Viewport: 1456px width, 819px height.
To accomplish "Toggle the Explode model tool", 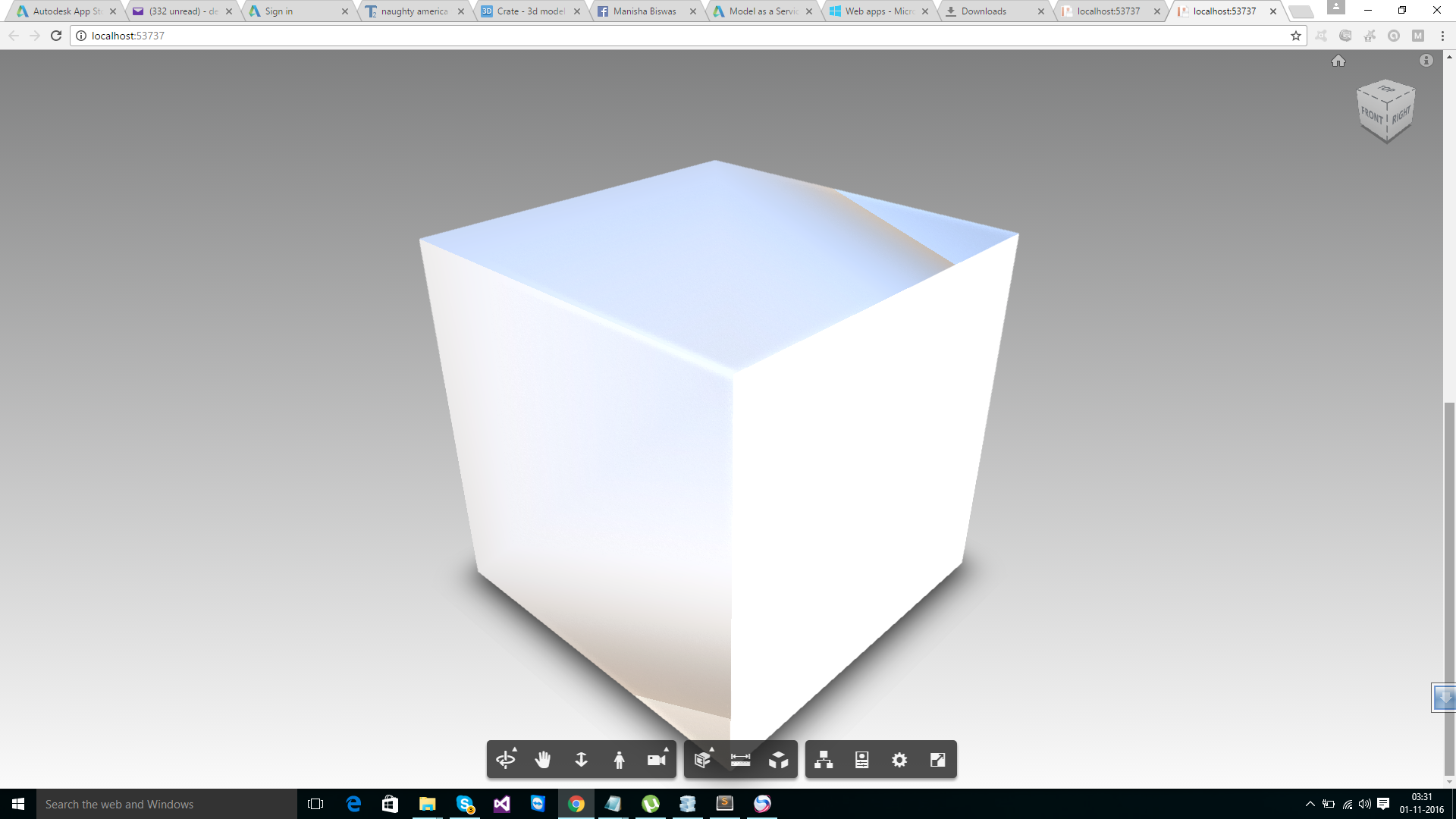I will pyautogui.click(x=778, y=760).
